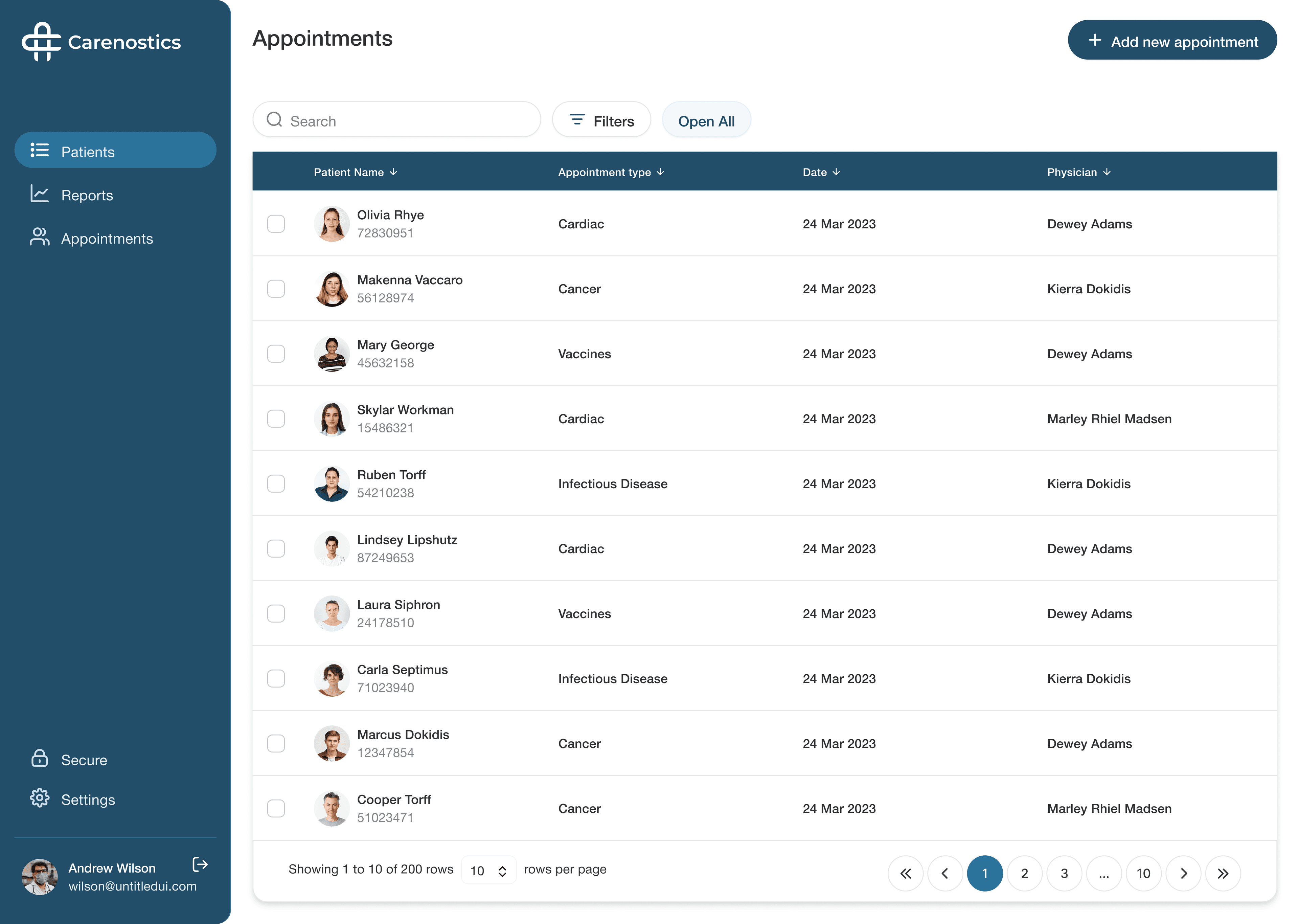Click next page arrow in pagination
1299x924 pixels.
[1183, 873]
